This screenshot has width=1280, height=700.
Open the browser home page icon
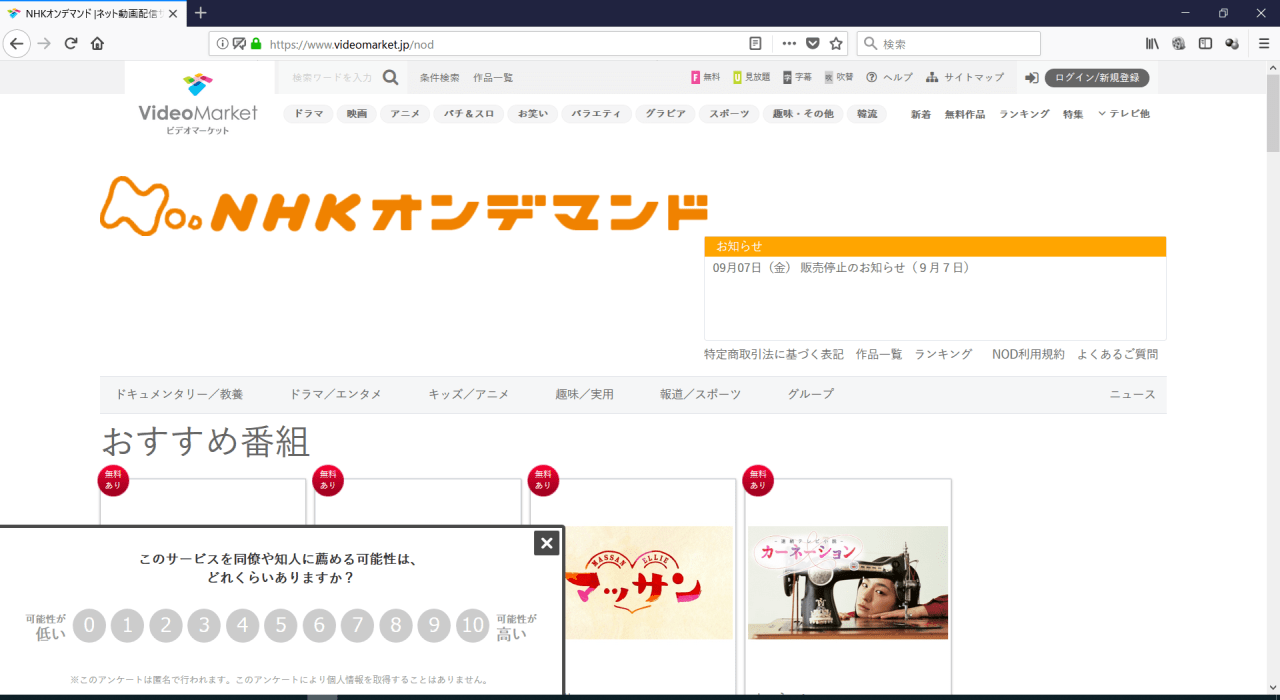[x=97, y=43]
